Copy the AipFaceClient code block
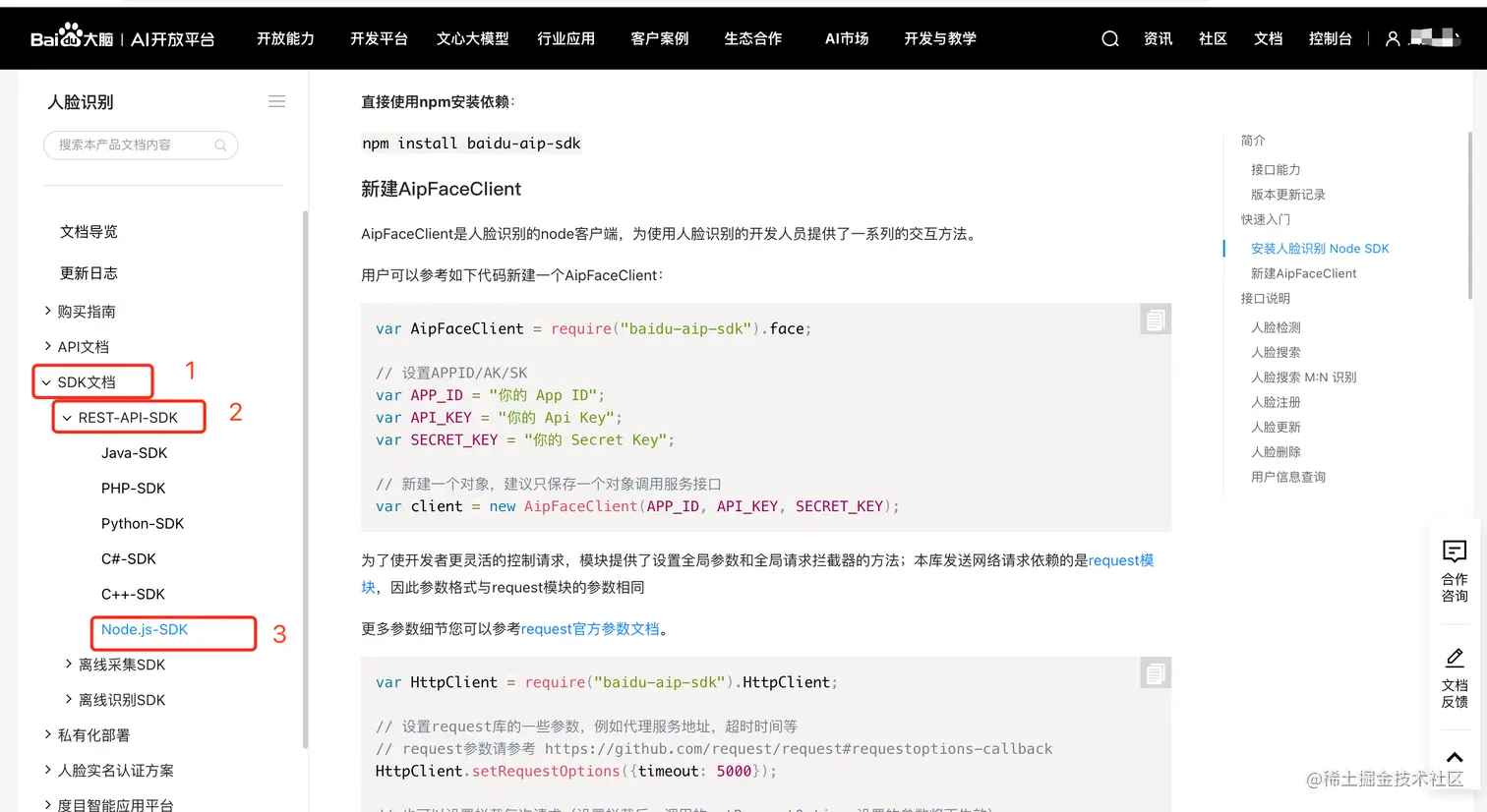The width and height of the screenshot is (1487, 812). tap(1156, 319)
